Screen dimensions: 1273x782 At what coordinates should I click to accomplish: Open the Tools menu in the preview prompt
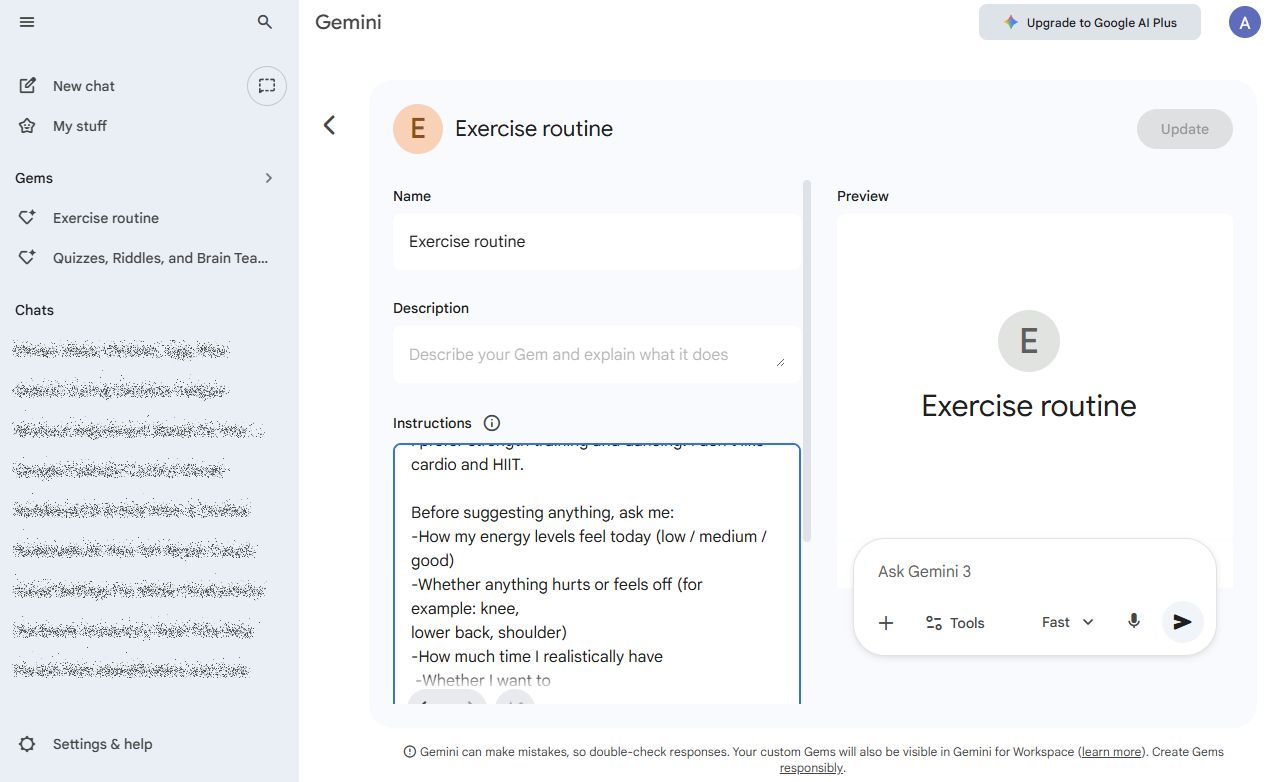click(955, 623)
